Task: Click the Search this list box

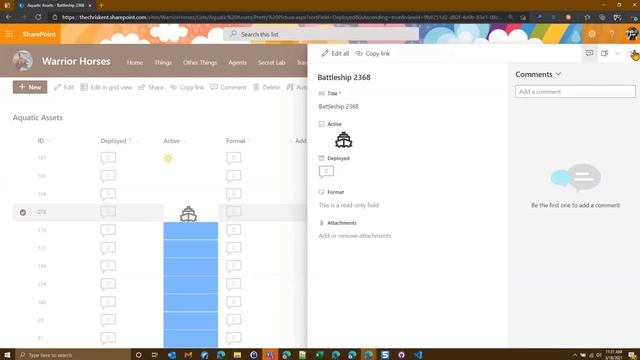Action: (321, 34)
